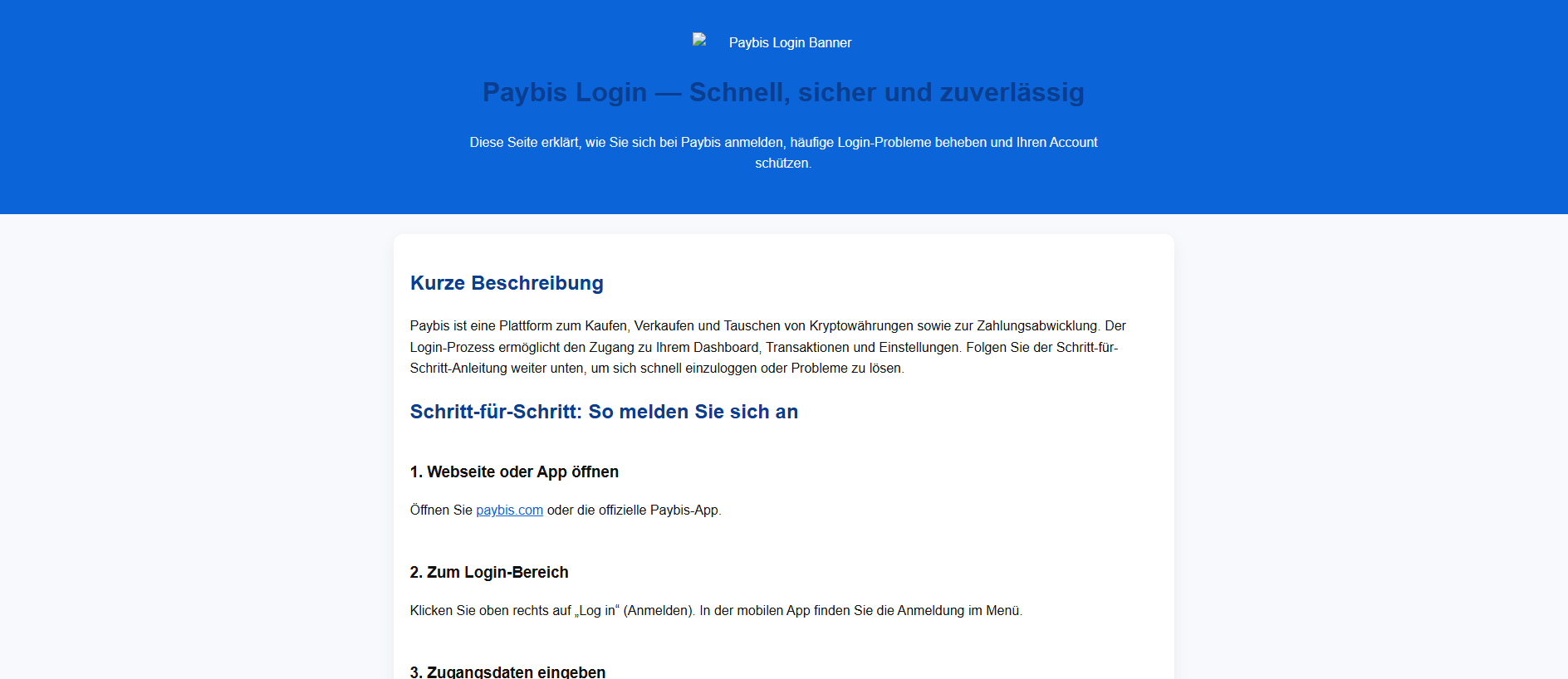Viewport: 1568px width, 679px height.
Task: Click the "Kurze Beschreibung" heading
Action: coord(507,283)
